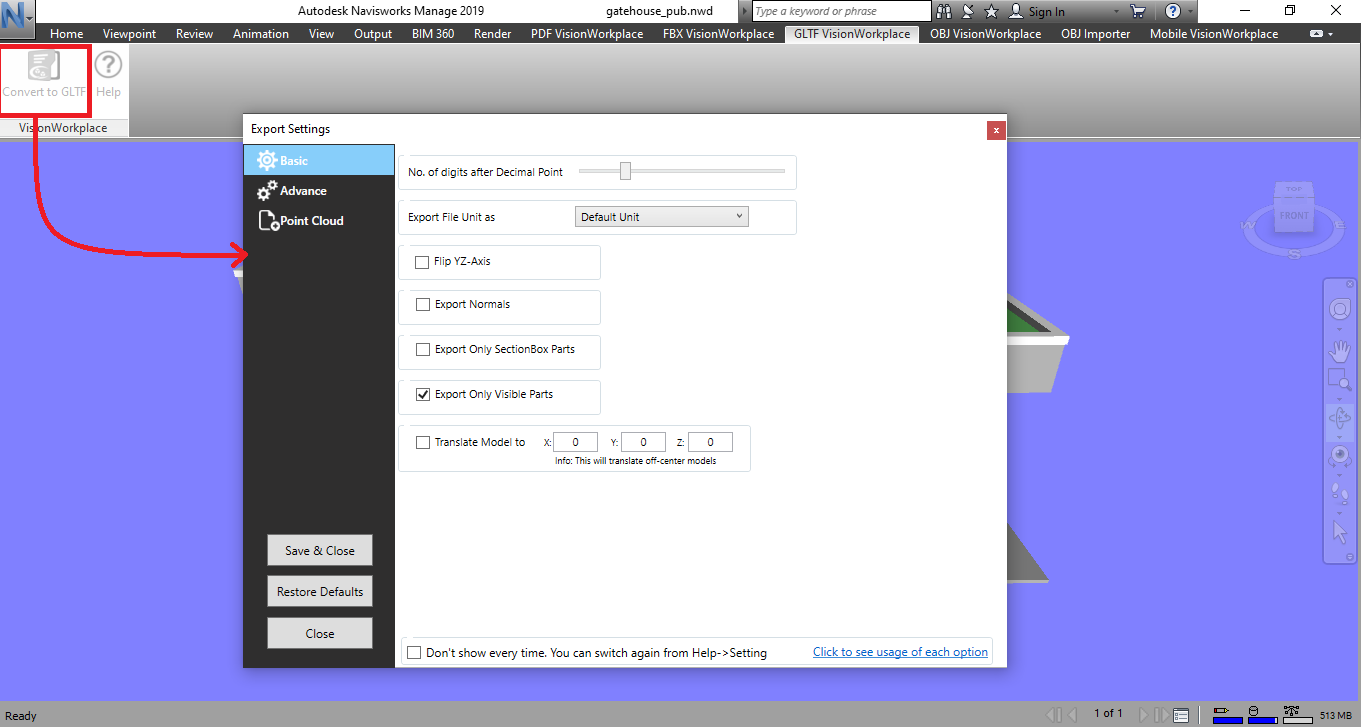Image resolution: width=1361 pixels, height=727 pixels.
Task: Click the previous sheet arrow in status bar
Action: tap(1072, 715)
